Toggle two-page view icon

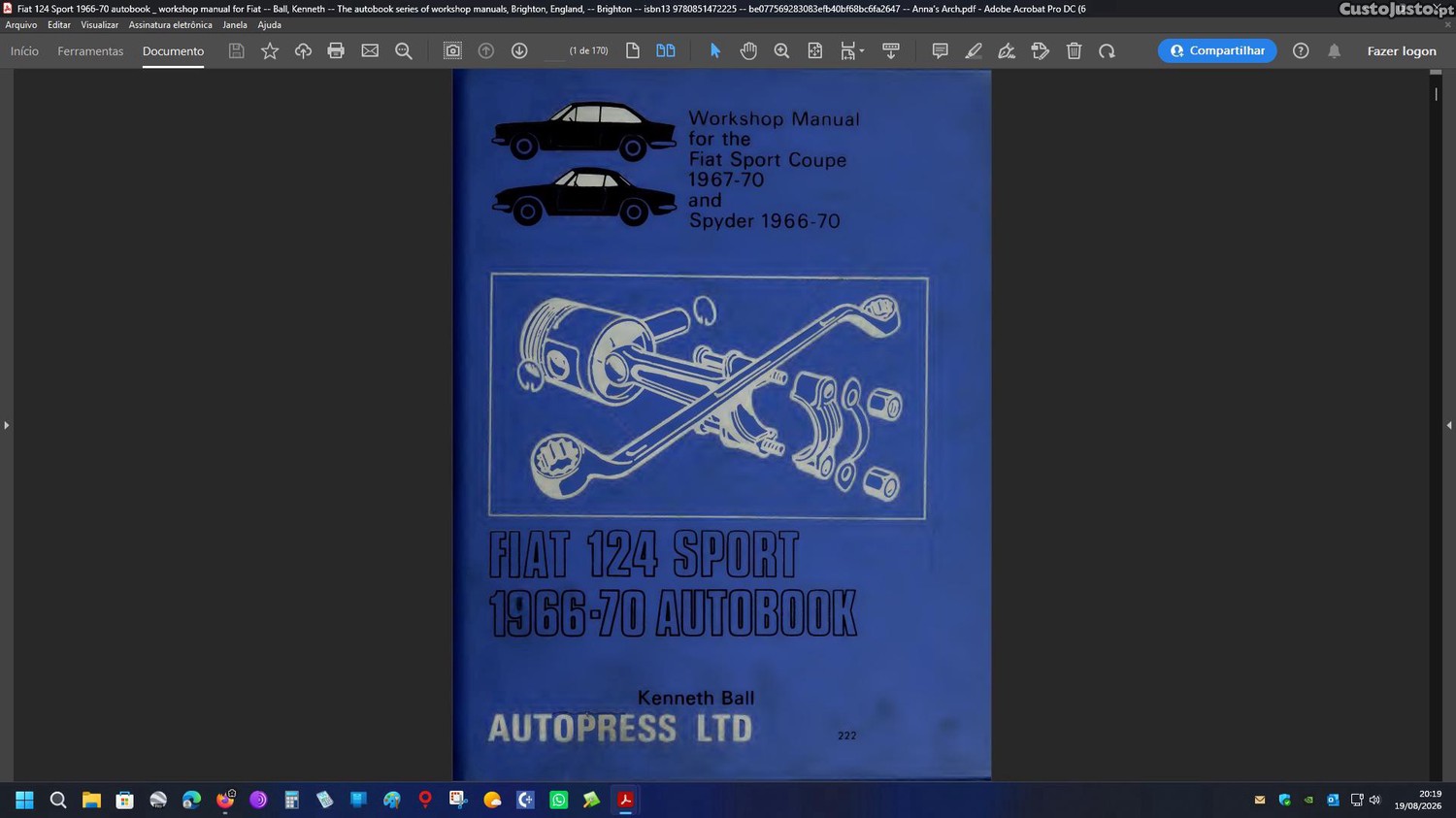tap(666, 50)
